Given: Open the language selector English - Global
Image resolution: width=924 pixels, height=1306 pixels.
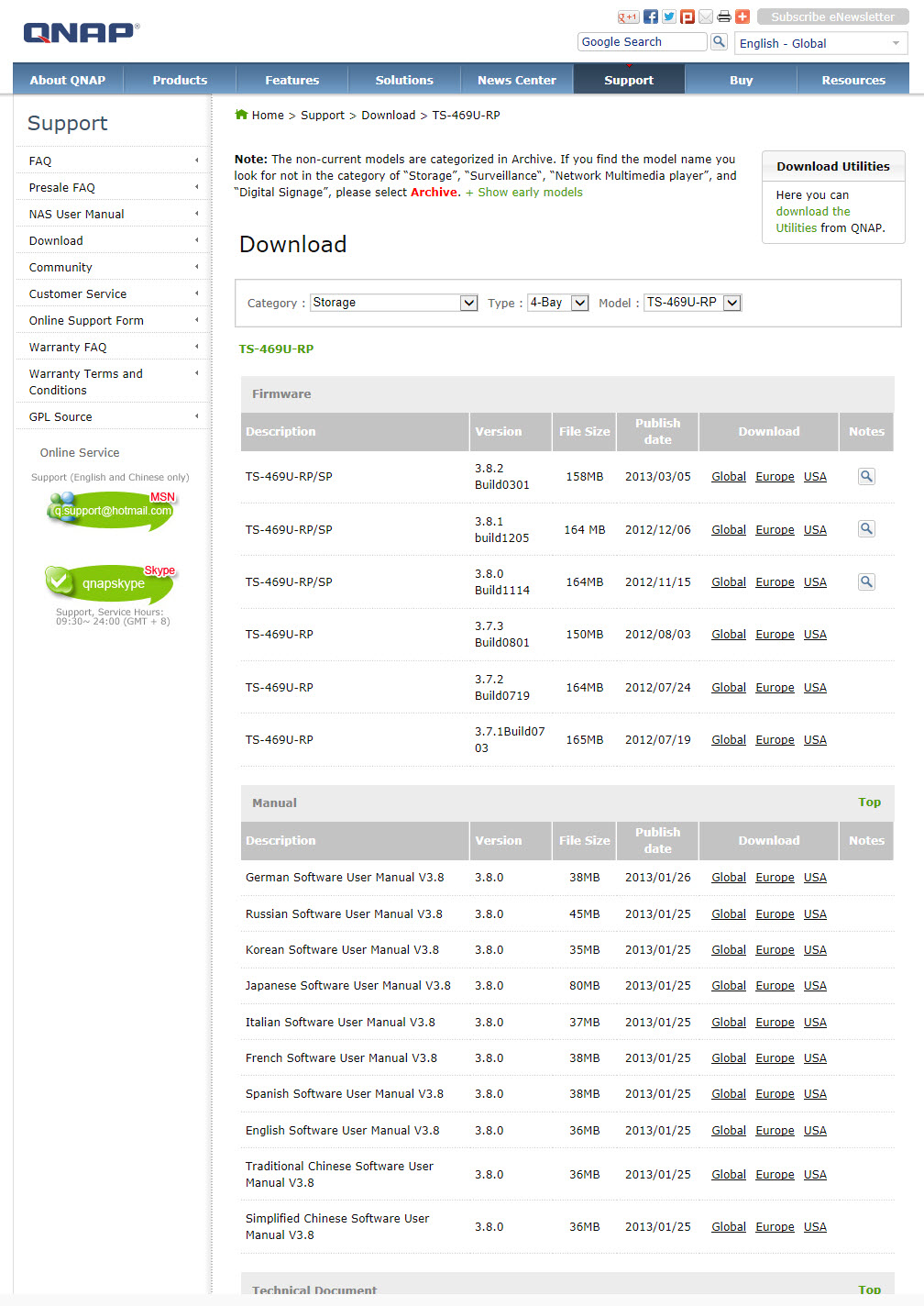Looking at the screenshot, I should [x=821, y=43].
